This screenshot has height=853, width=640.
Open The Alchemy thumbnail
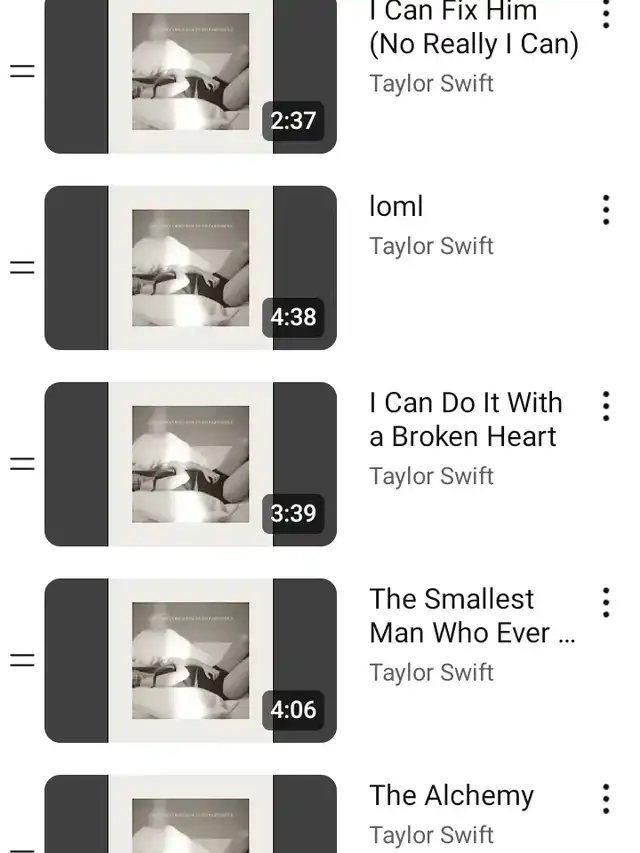pyautogui.click(x=190, y=814)
